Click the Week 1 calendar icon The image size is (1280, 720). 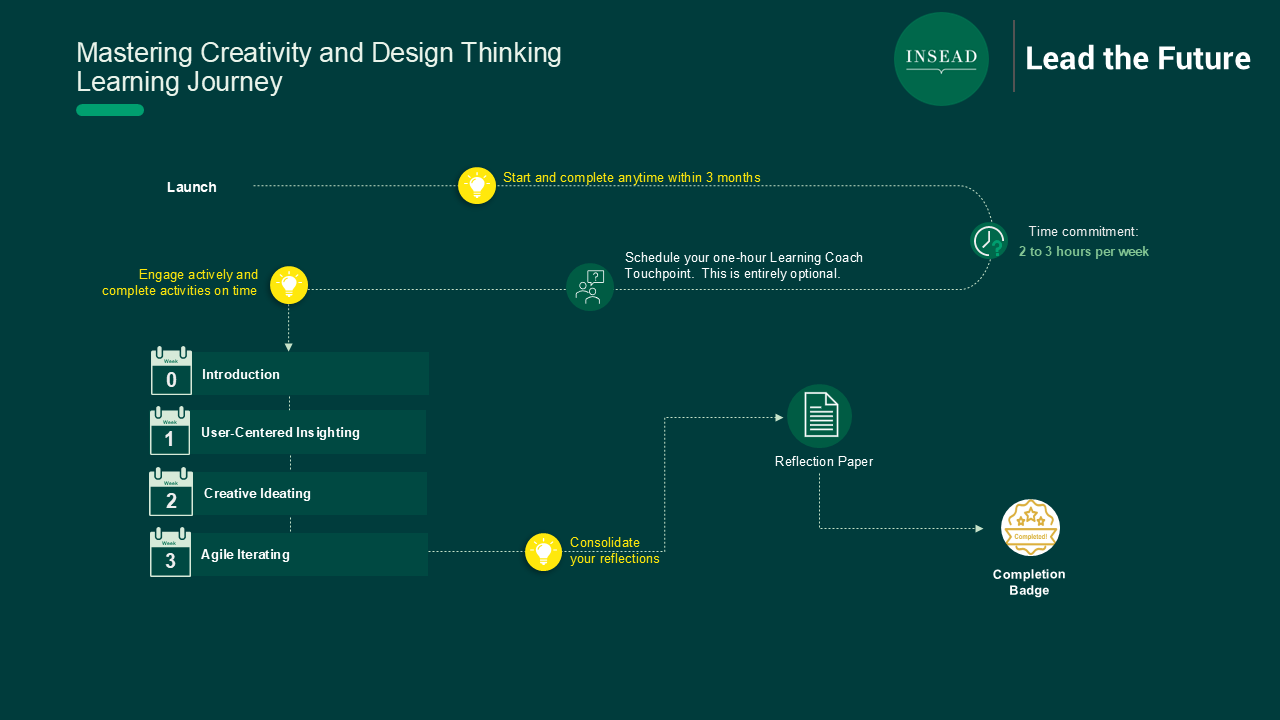(170, 431)
